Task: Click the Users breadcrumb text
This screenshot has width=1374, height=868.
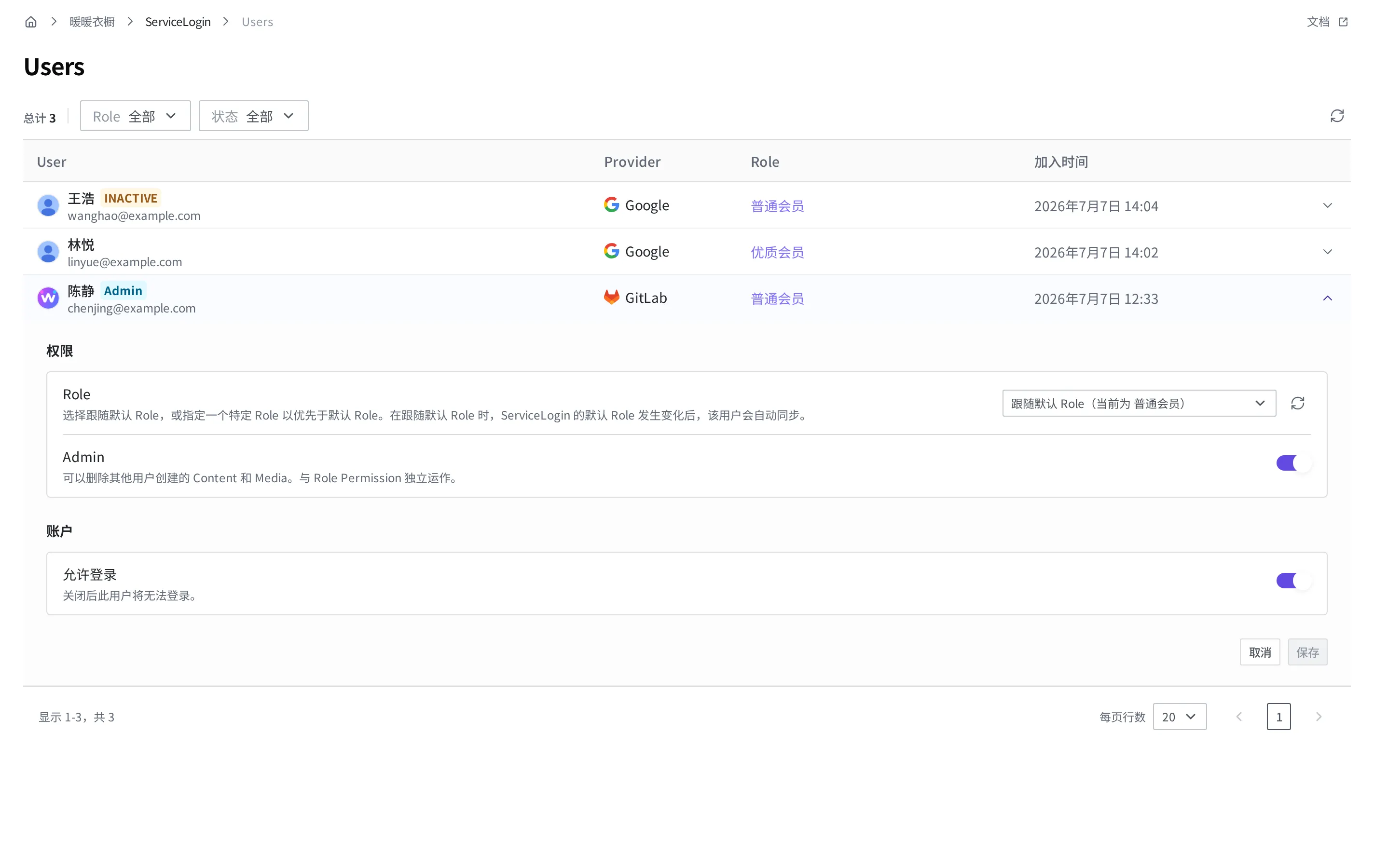Action: [257, 22]
